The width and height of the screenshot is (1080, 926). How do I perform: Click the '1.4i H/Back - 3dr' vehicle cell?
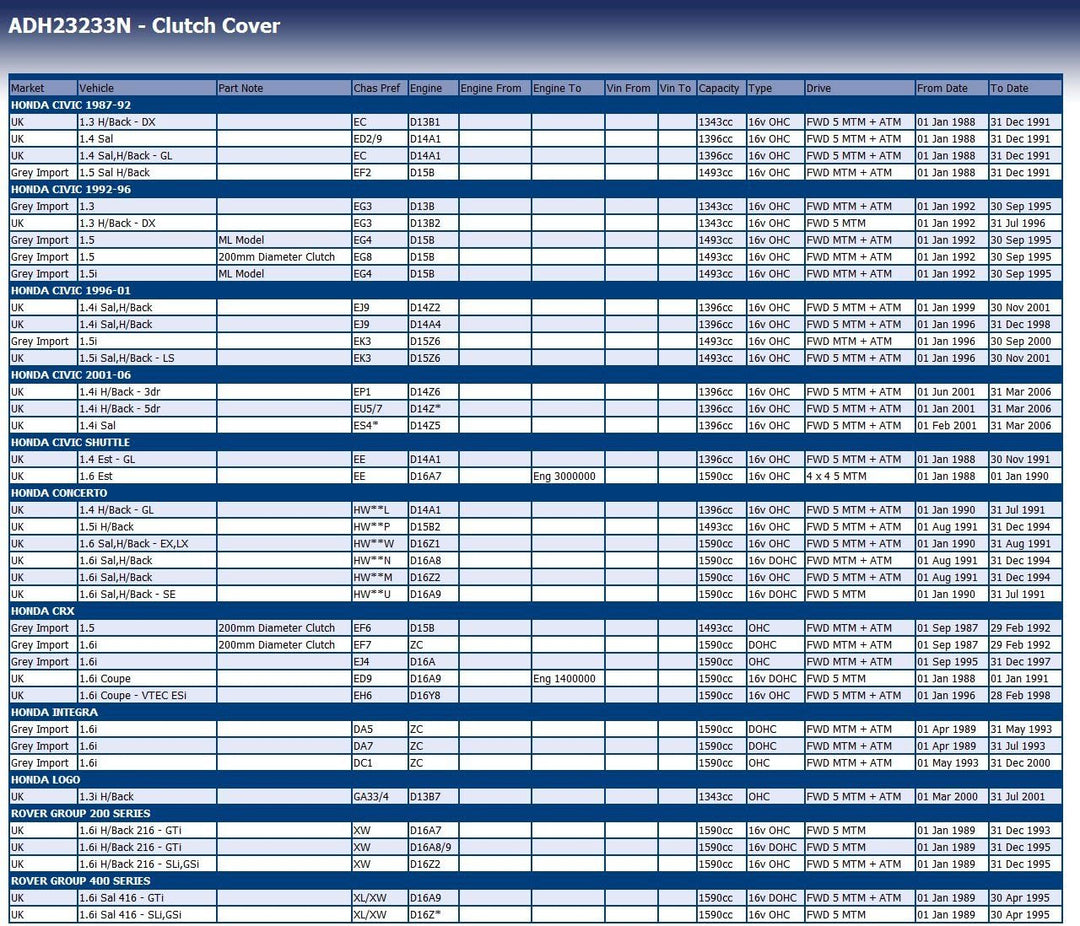(x=147, y=392)
